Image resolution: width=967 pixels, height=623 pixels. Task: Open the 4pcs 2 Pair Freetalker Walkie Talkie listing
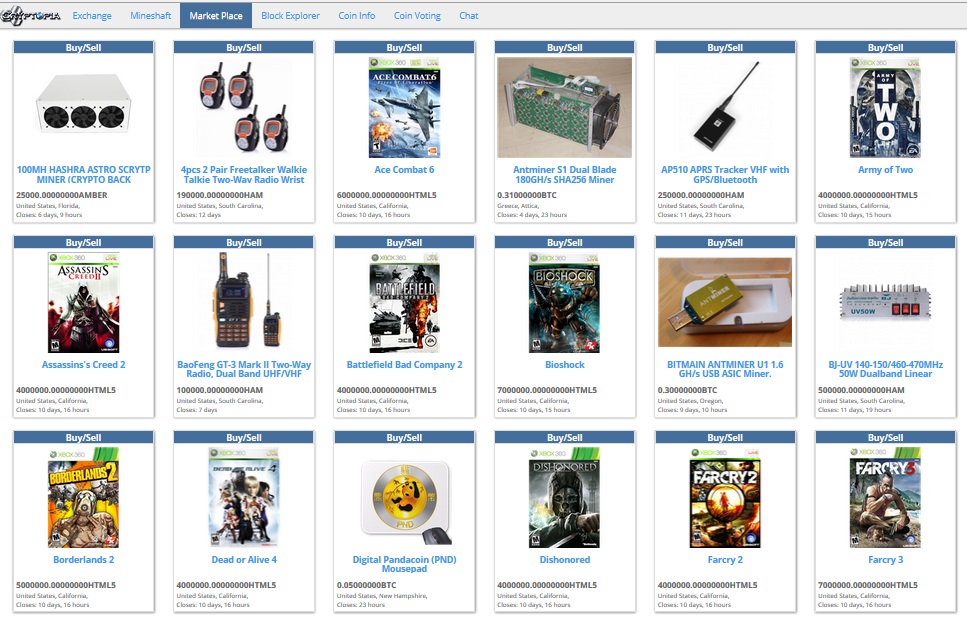(x=244, y=175)
